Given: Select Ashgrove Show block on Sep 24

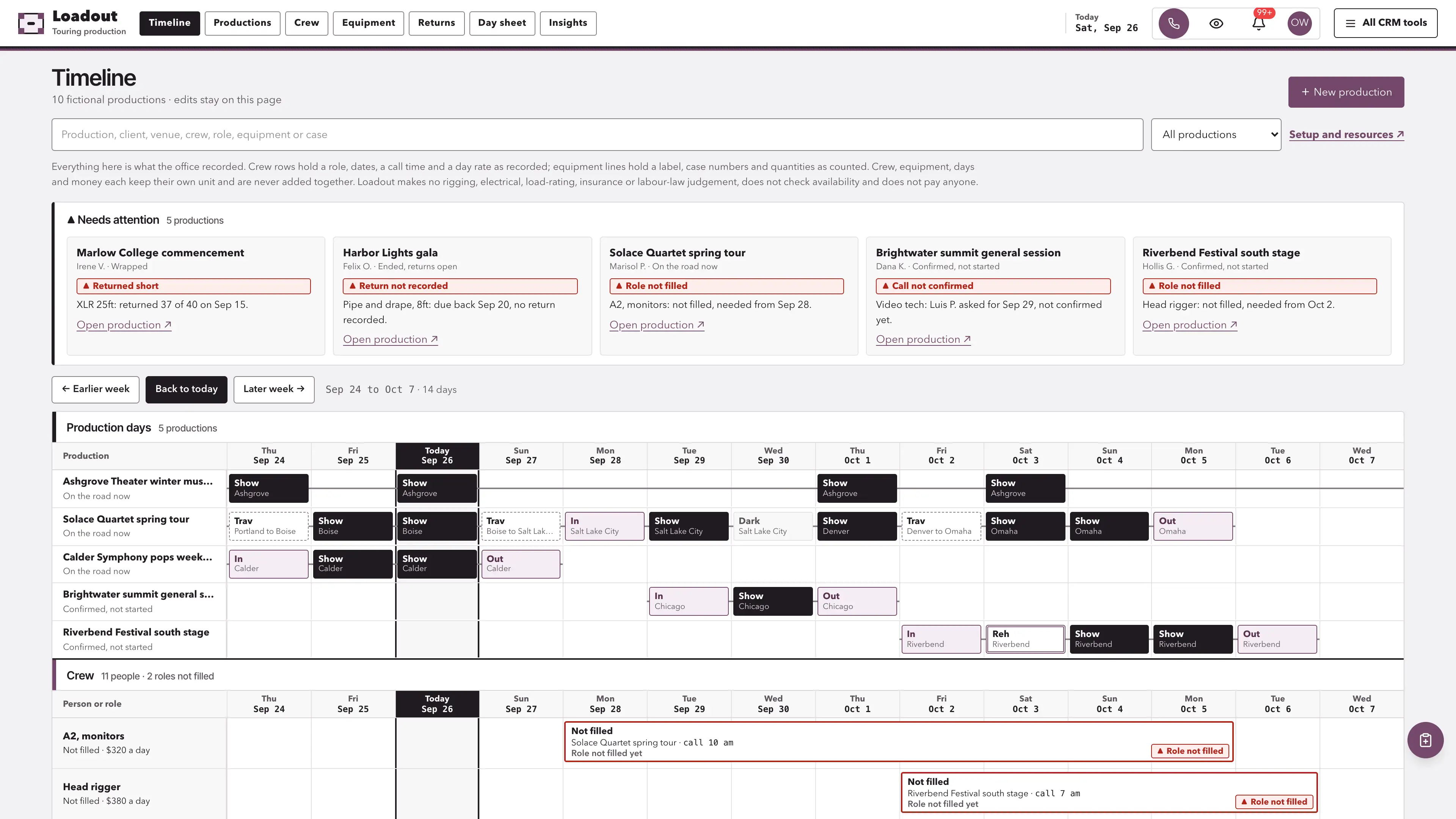Looking at the screenshot, I should click(x=268, y=488).
